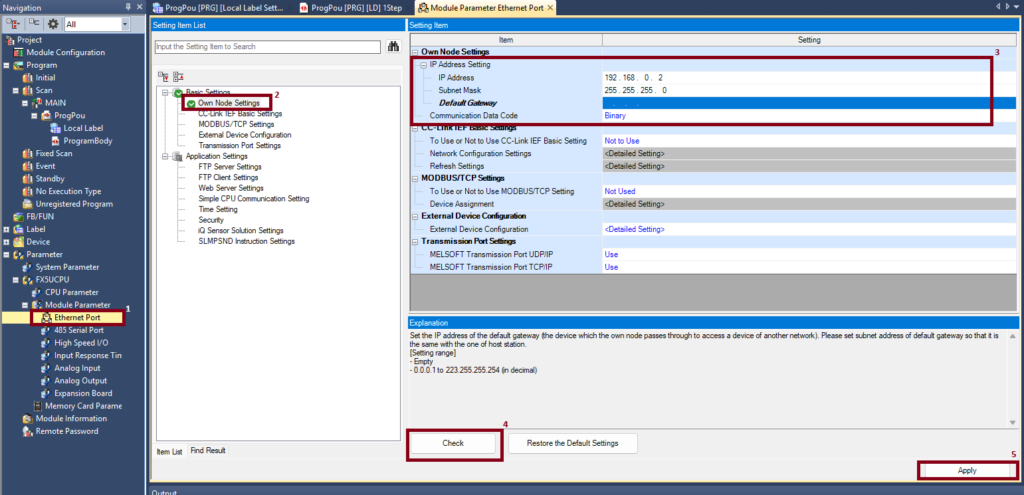Click the Check button
Viewport: 1024px width, 495px height.
453,443
